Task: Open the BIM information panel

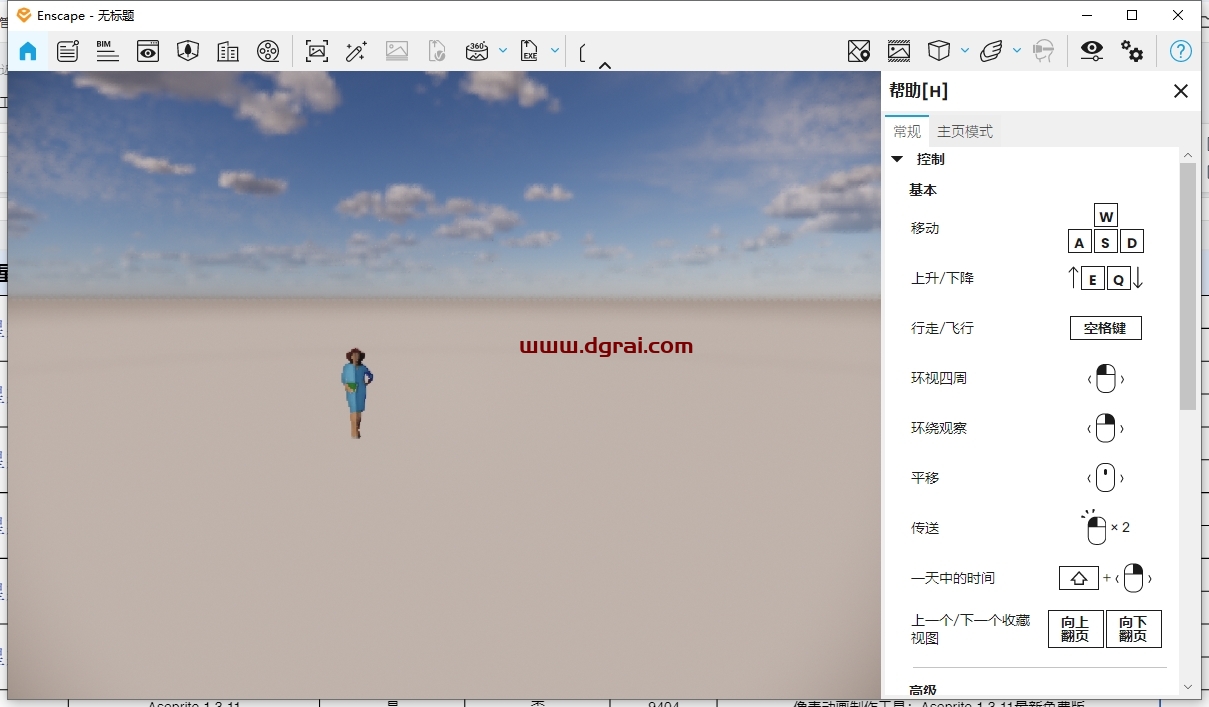Action: click(108, 51)
